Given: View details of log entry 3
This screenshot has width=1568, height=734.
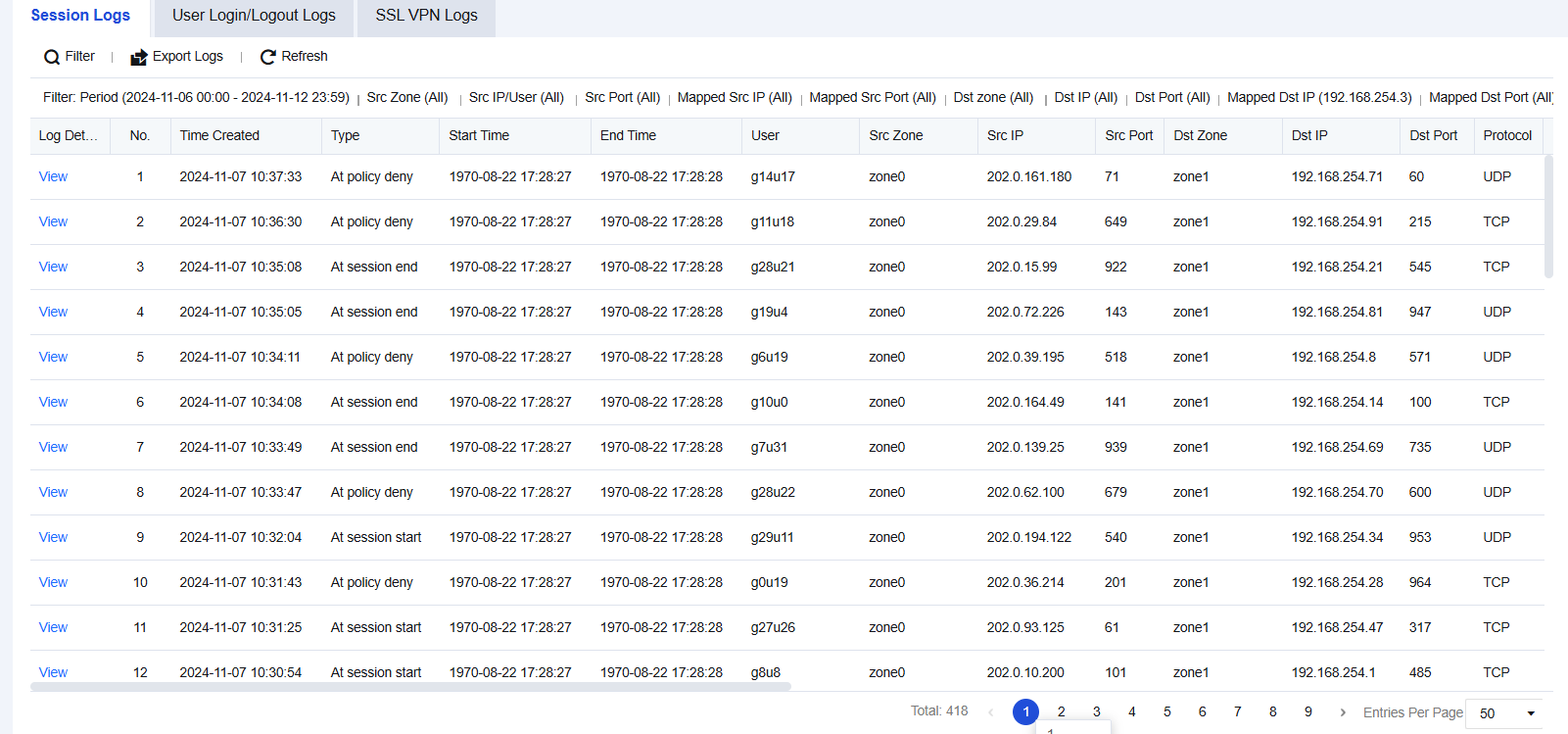Looking at the screenshot, I should [53, 267].
